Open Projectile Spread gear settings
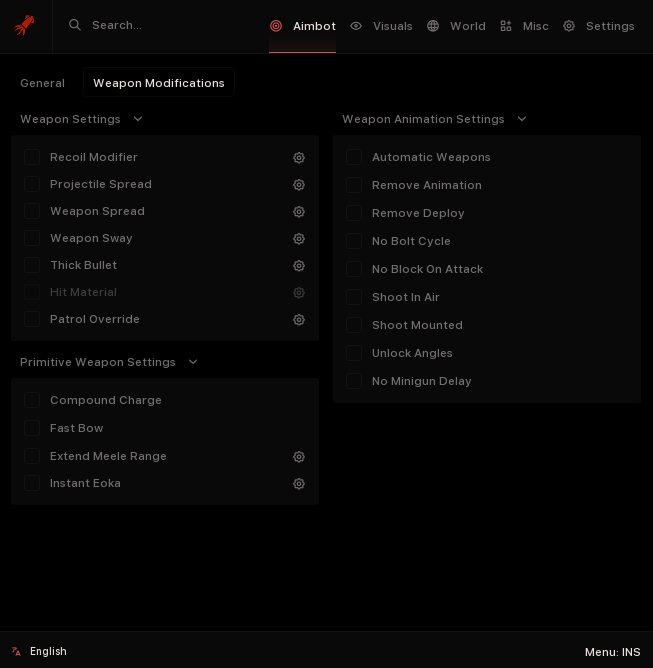653x668 pixels. pos(298,185)
